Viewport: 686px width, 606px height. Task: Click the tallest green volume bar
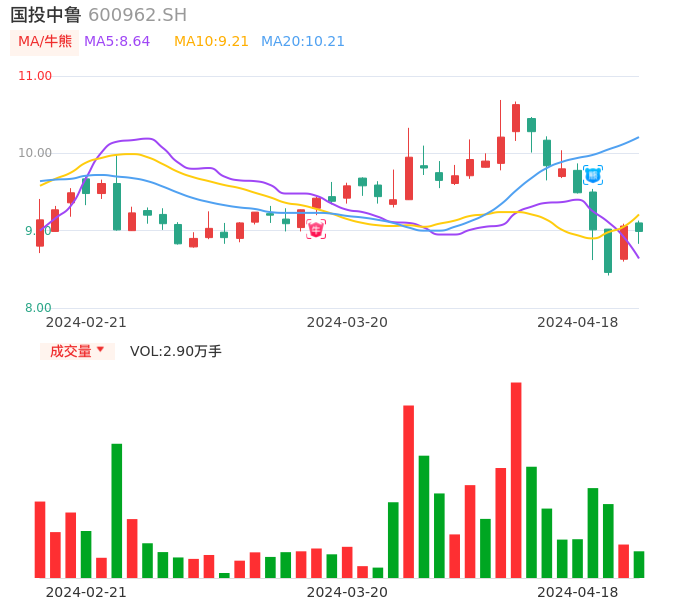116,511
